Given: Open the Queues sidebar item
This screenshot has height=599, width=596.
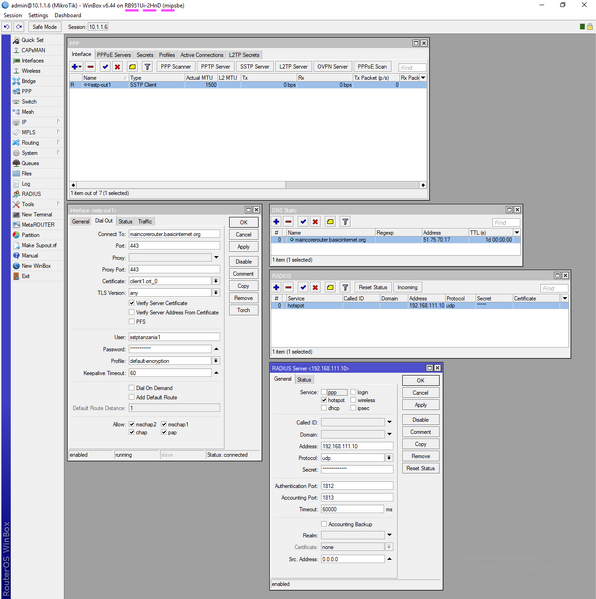Looking at the screenshot, I should (30, 164).
